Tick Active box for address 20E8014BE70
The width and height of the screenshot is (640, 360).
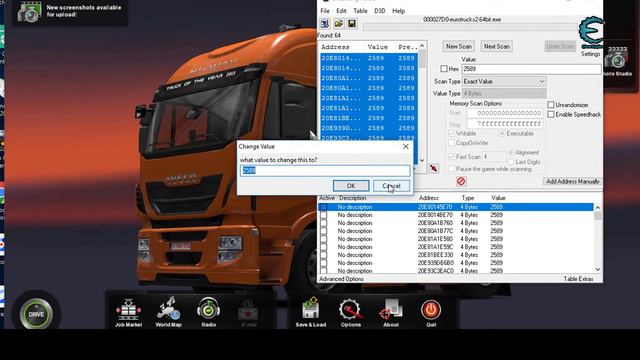324,215
